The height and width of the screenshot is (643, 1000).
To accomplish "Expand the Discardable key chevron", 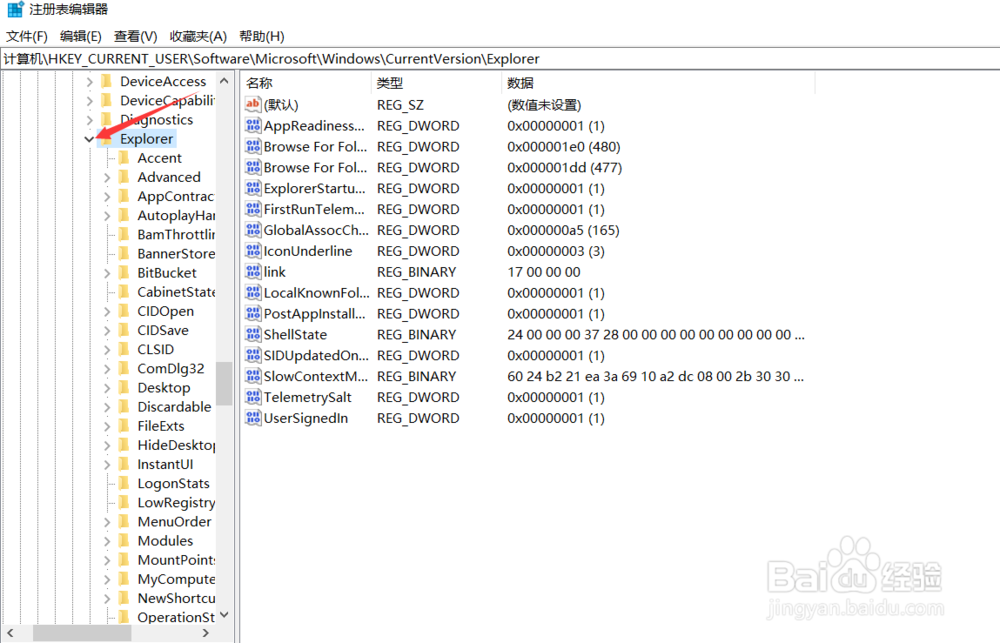I will pos(107,407).
